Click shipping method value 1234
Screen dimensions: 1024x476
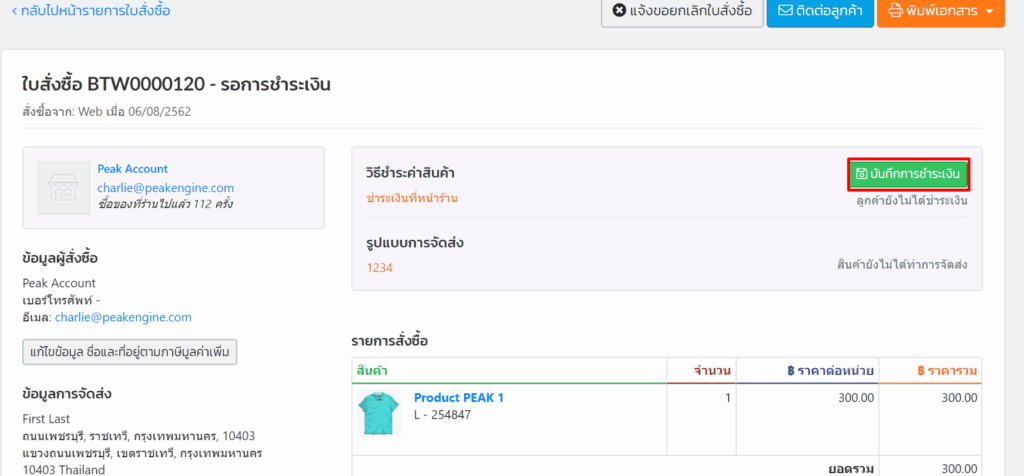pos(379,267)
